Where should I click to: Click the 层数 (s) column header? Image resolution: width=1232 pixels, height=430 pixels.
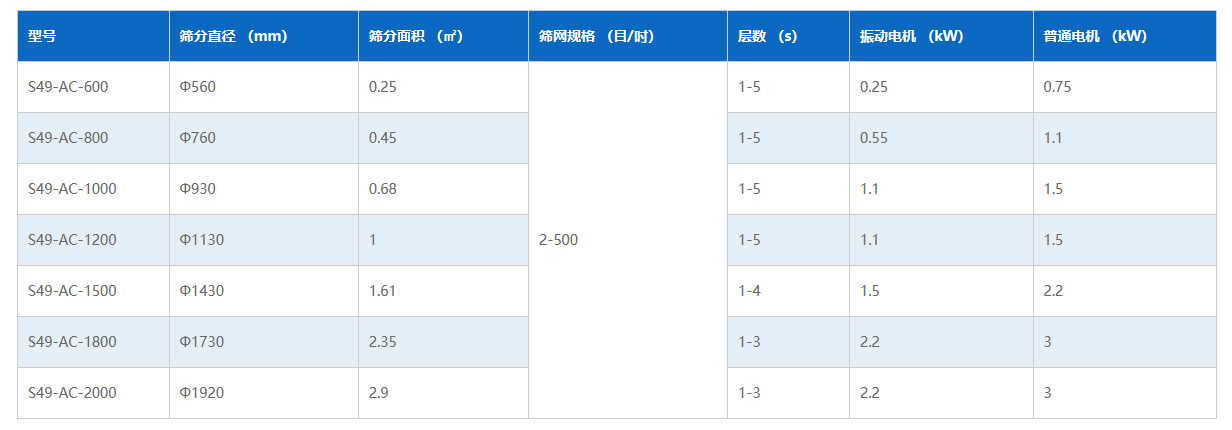point(767,36)
